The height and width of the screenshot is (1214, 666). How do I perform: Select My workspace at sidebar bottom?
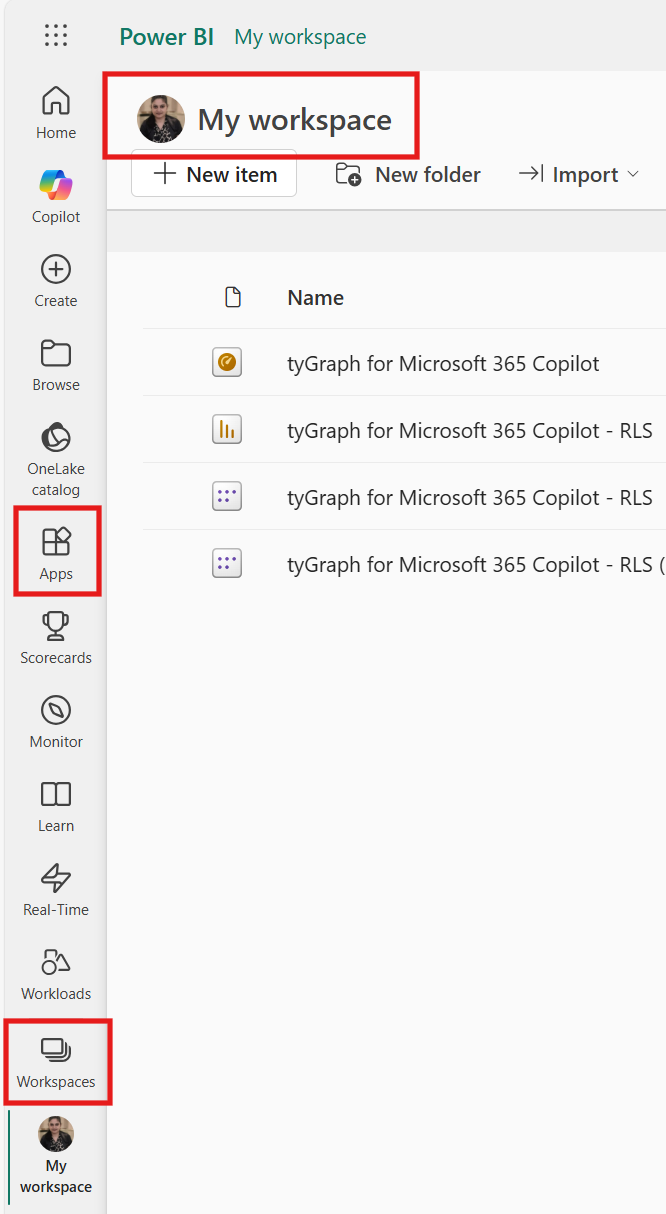click(56, 1155)
